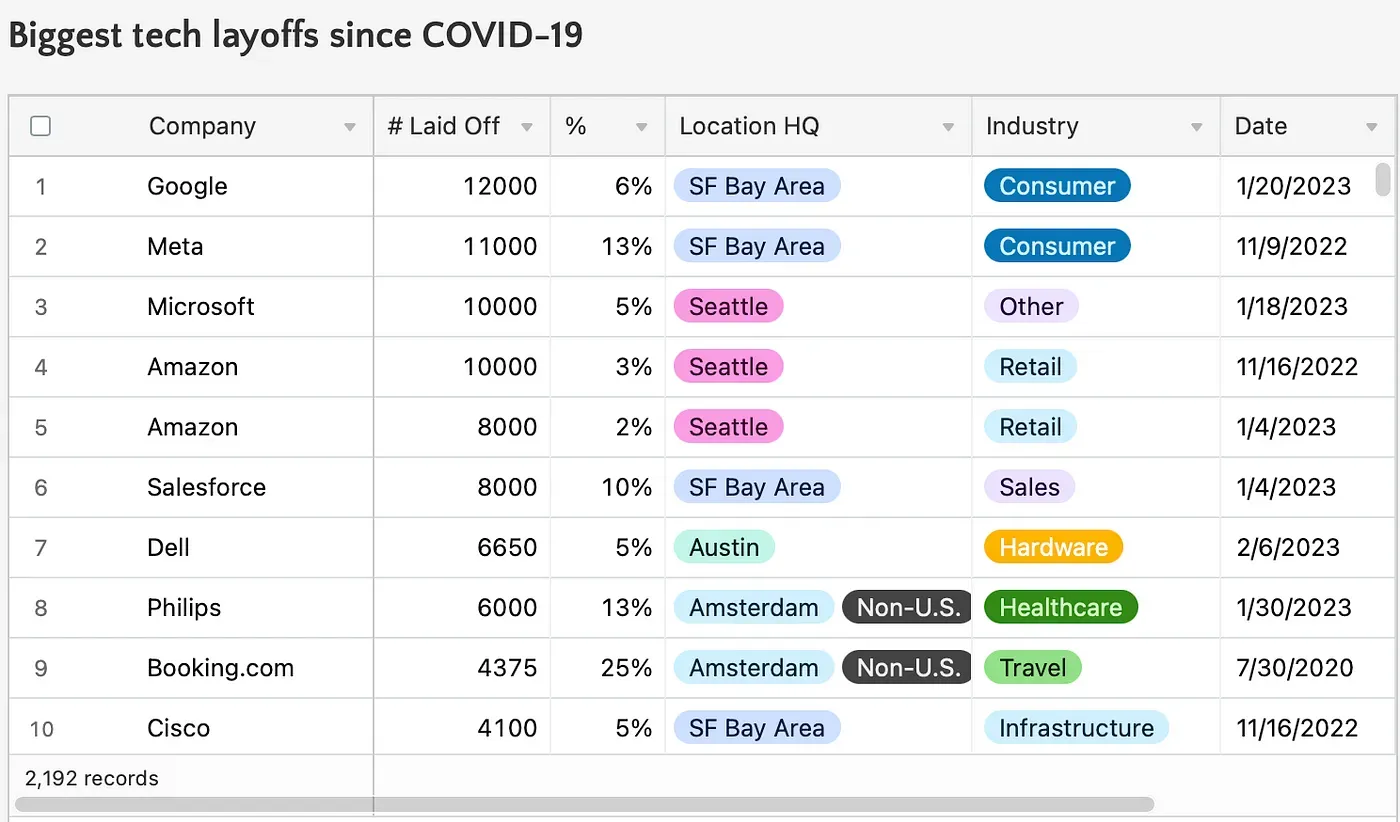Click row number 7
The height and width of the screenshot is (822, 1400).
41,547
